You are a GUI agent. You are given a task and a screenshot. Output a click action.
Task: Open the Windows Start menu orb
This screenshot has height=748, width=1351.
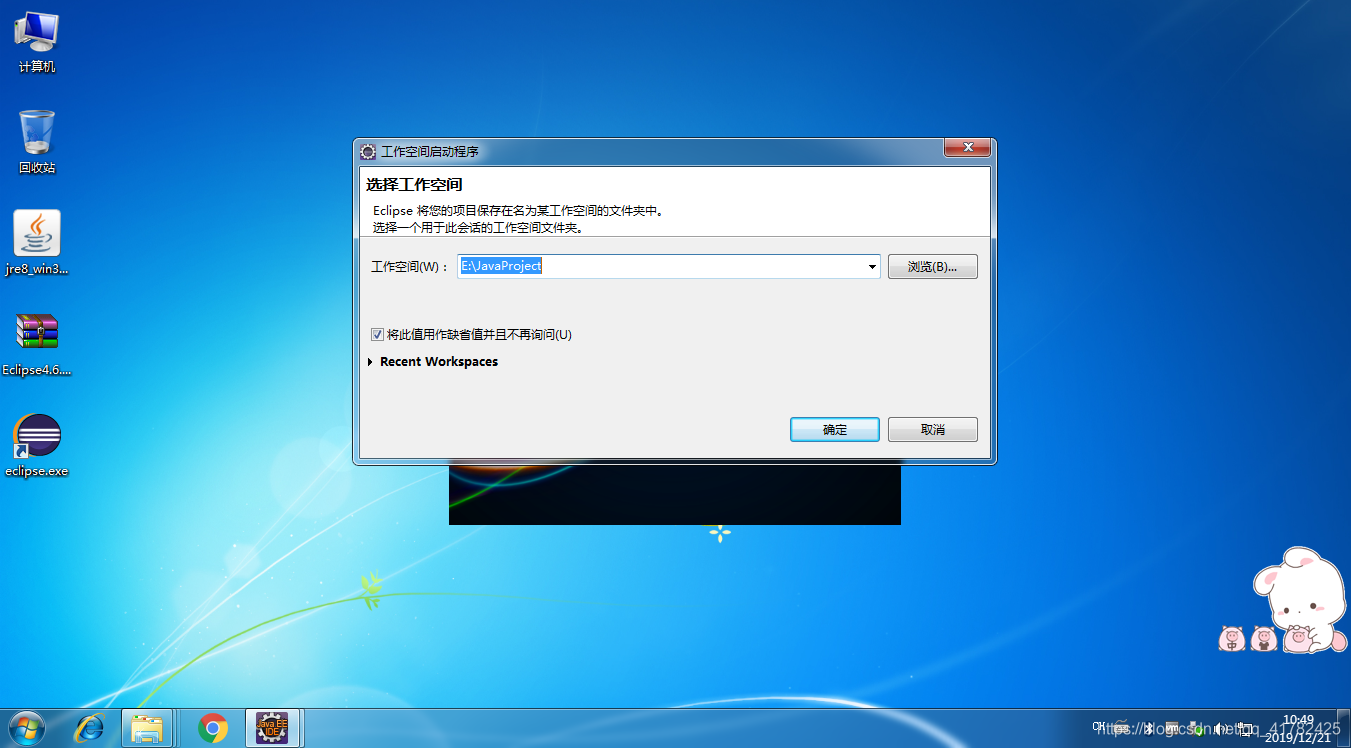27,728
